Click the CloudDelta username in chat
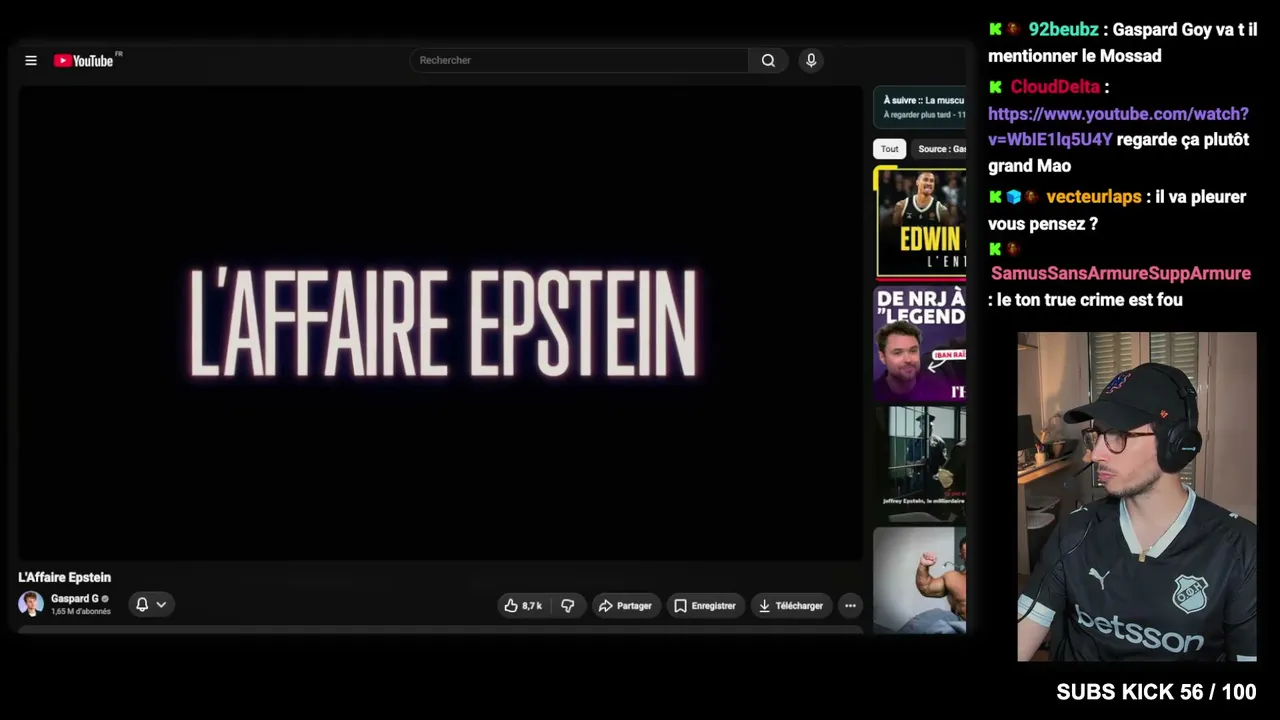The width and height of the screenshot is (1280, 720). coord(1055,87)
